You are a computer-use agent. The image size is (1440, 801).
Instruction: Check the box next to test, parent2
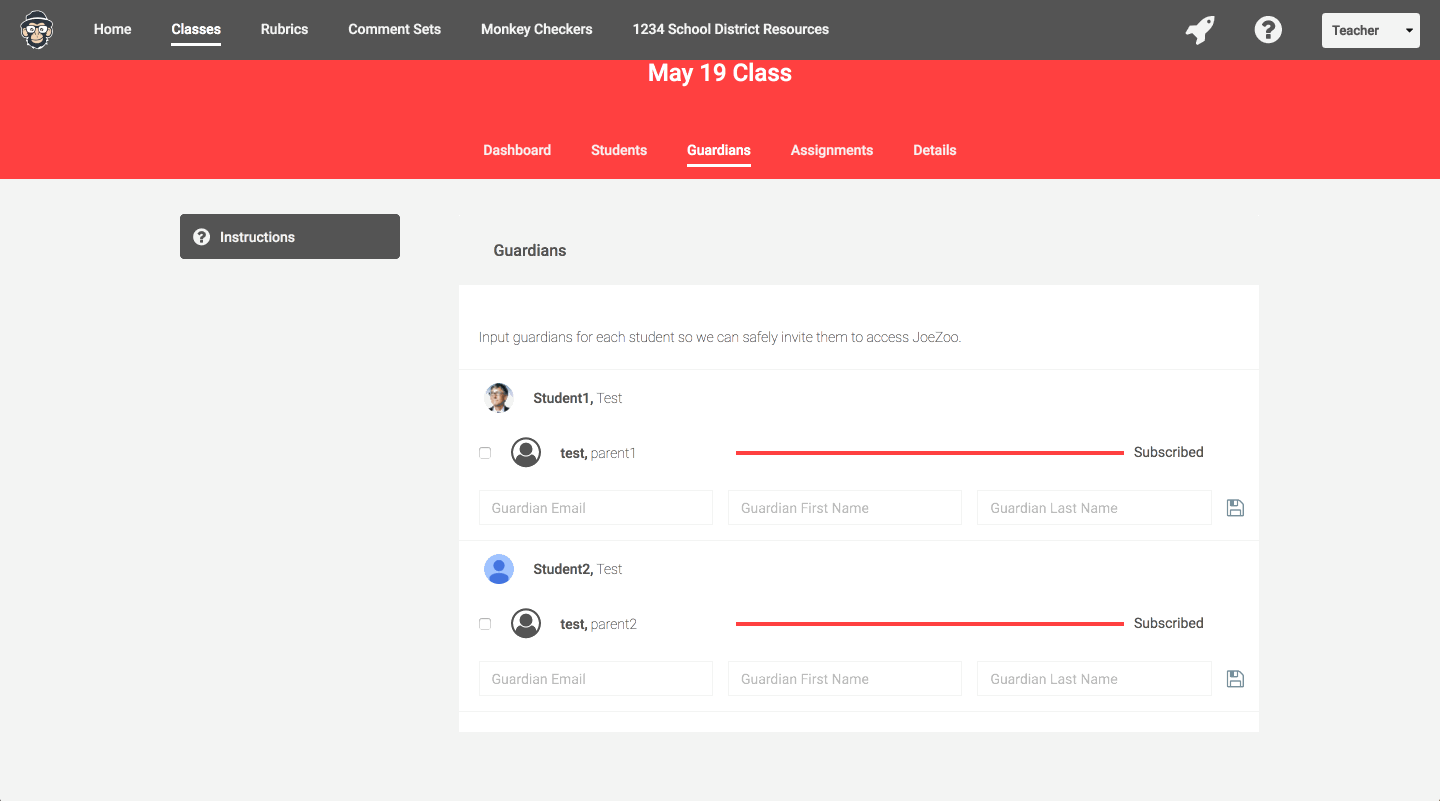[x=485, y=624]
